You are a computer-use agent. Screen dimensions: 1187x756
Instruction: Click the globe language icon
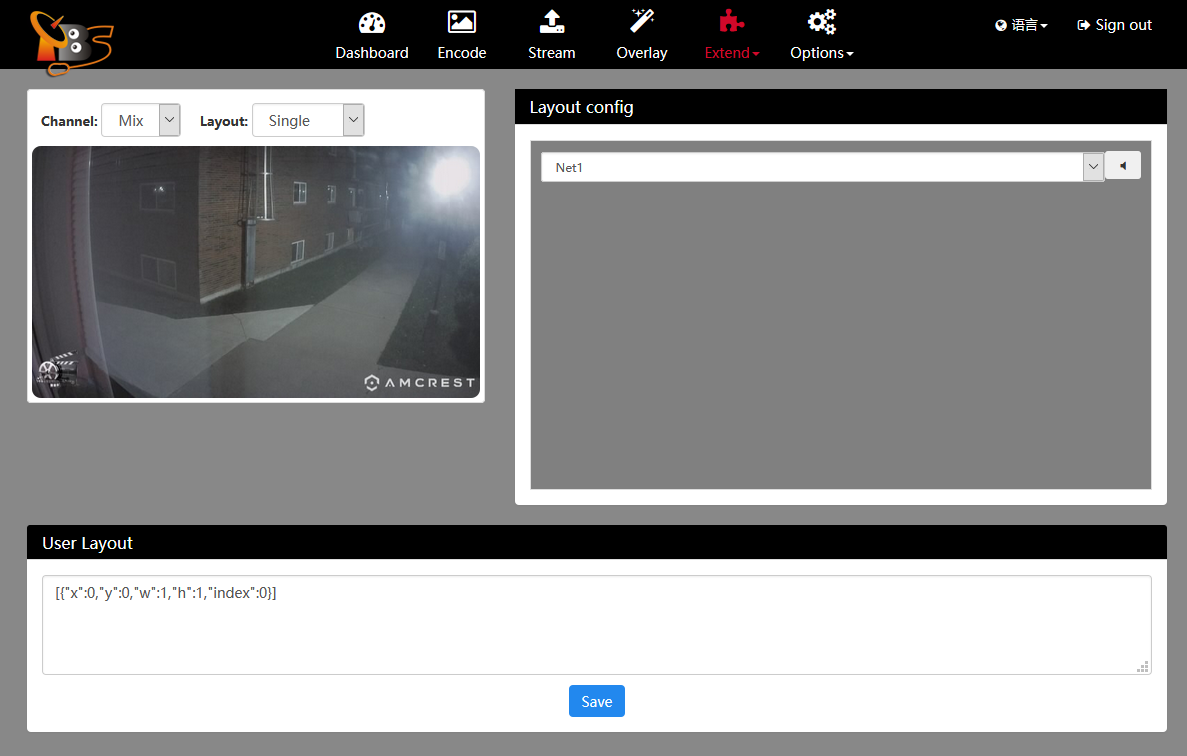(1001, 26)
